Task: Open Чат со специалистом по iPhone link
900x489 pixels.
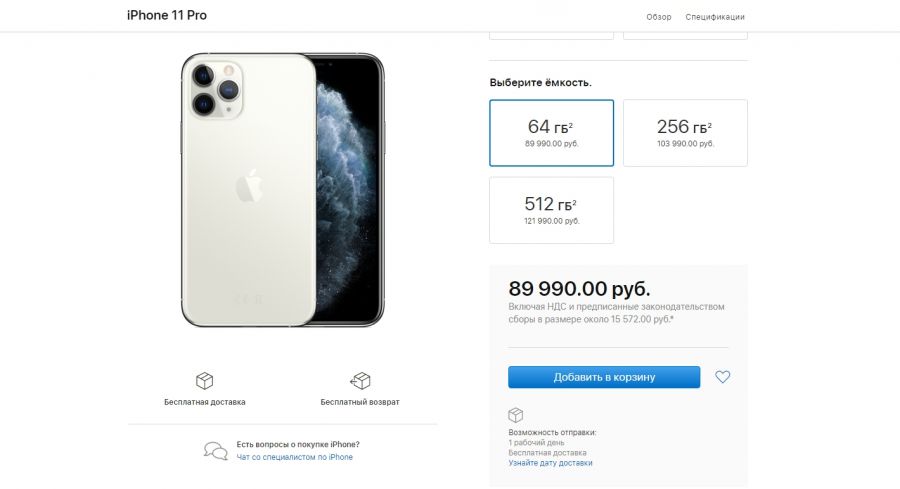Action: (x=295, y=457)
